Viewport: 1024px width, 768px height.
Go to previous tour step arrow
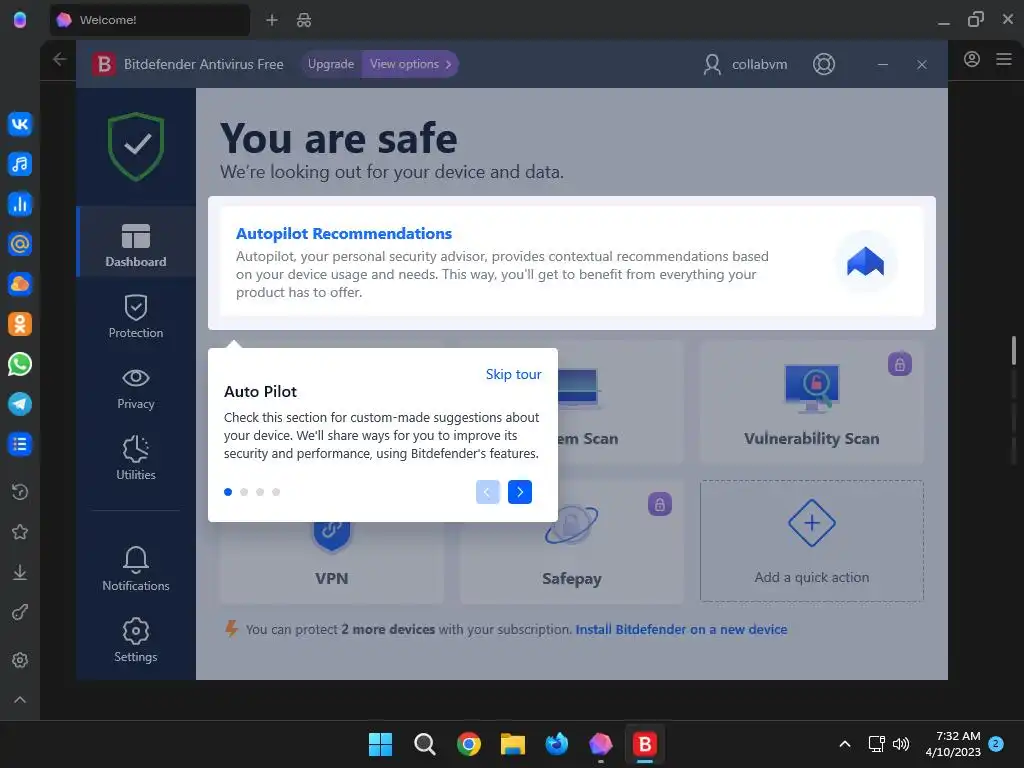click(x=488, y=492)
